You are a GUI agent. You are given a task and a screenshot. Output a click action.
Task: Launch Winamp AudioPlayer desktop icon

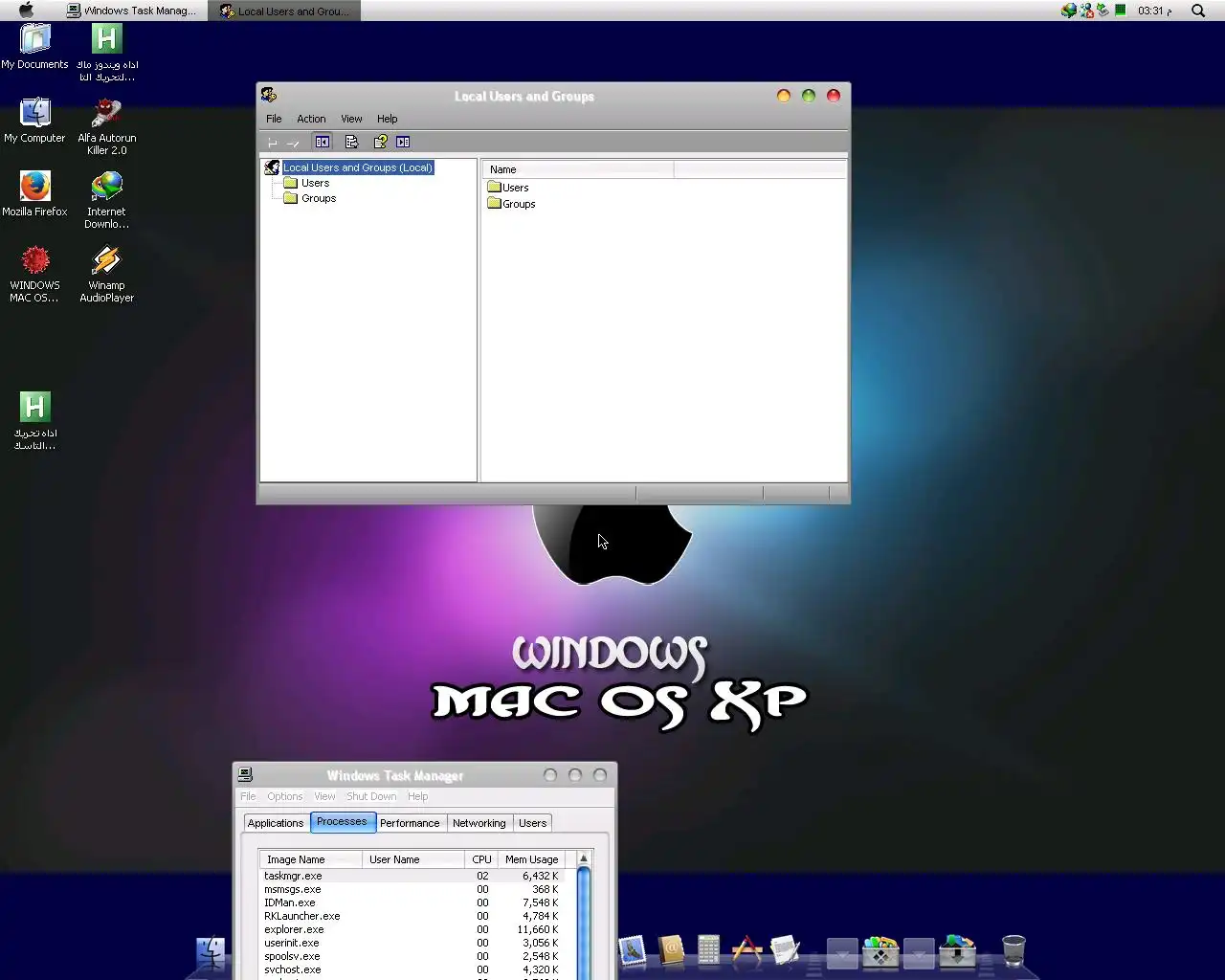(x=106, y=274)
